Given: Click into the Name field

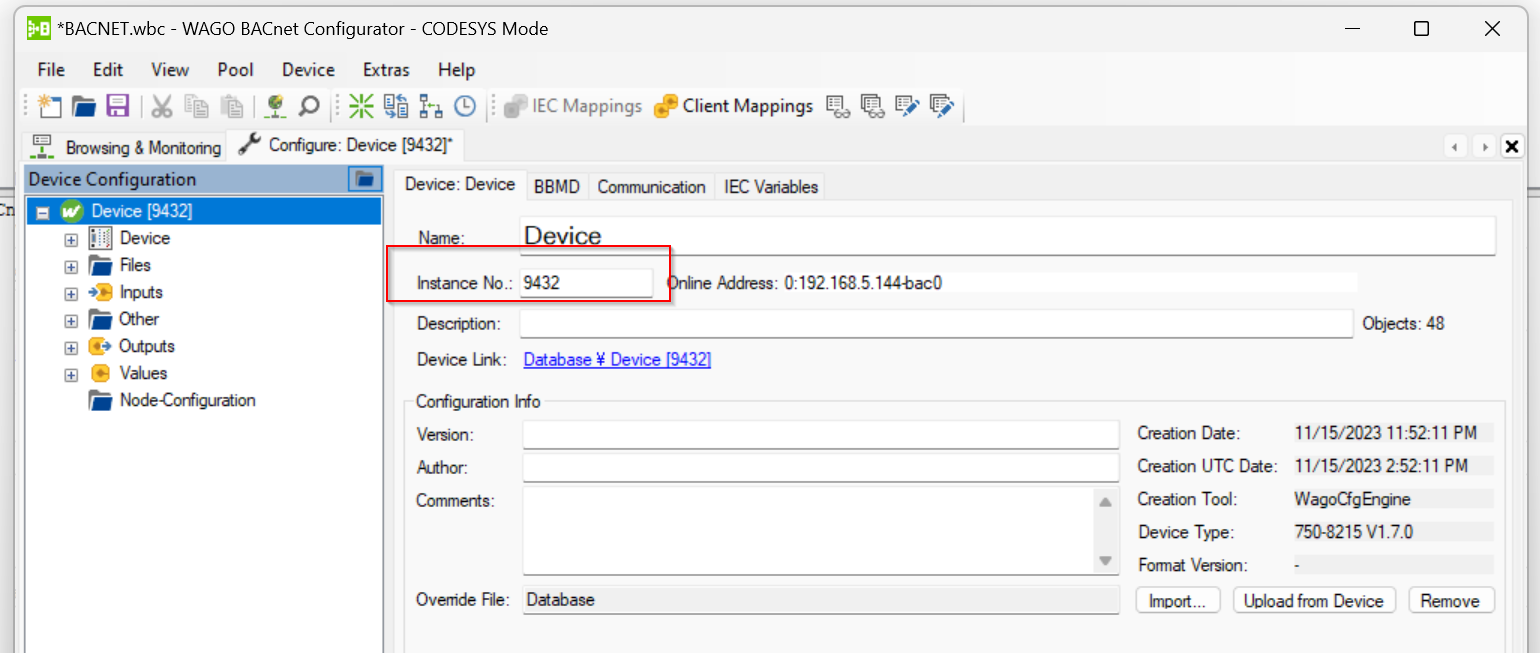Looking at the screenshot, I should point(1008,236).
